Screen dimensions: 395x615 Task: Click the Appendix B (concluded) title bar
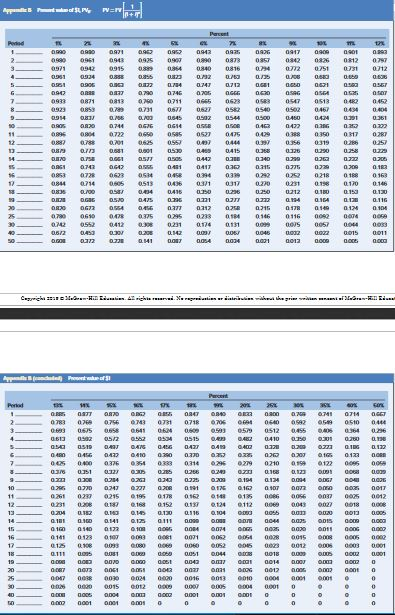point(197,378)
